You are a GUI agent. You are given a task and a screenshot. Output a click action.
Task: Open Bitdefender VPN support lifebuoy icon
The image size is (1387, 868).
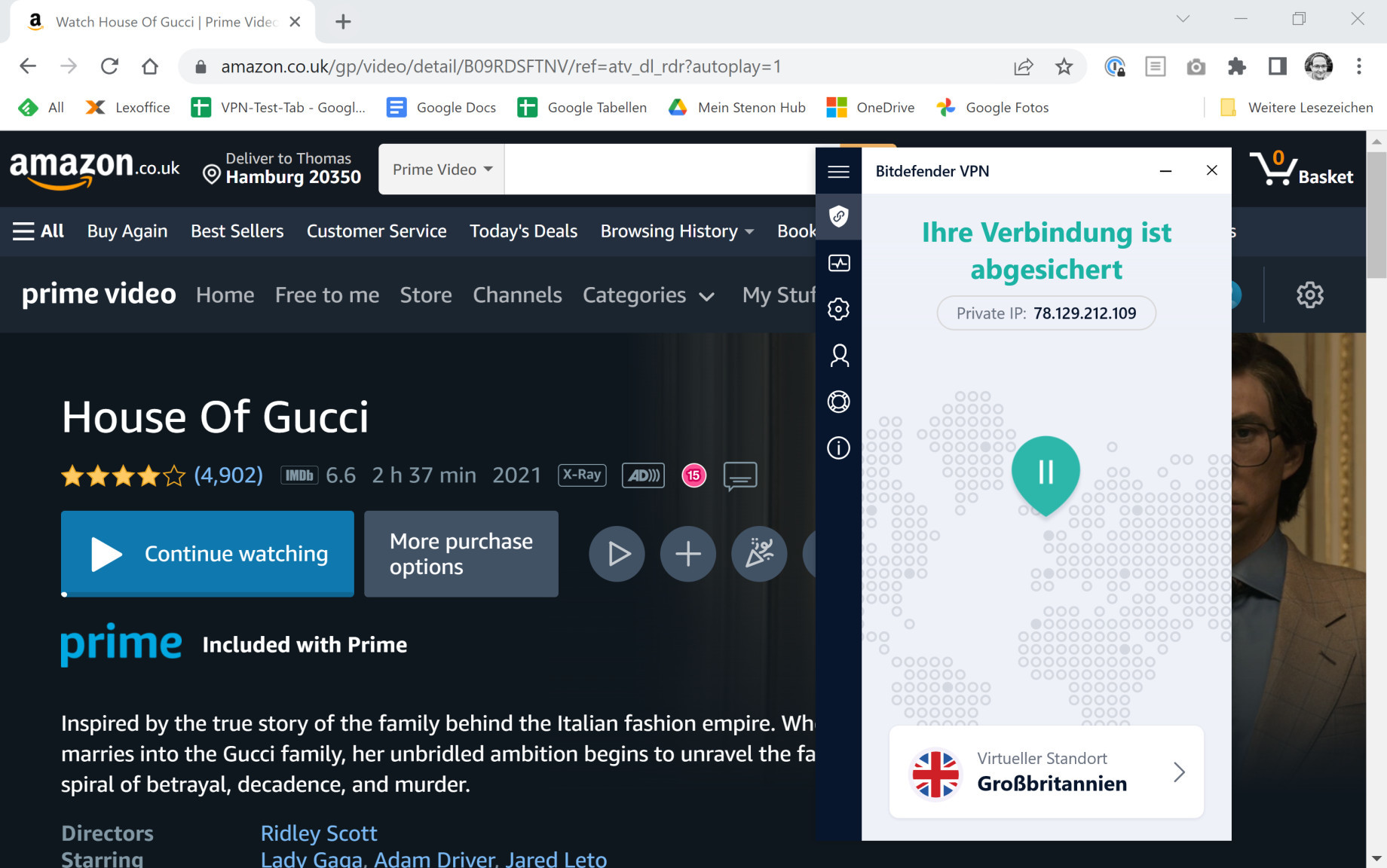[x=838, y=402]
